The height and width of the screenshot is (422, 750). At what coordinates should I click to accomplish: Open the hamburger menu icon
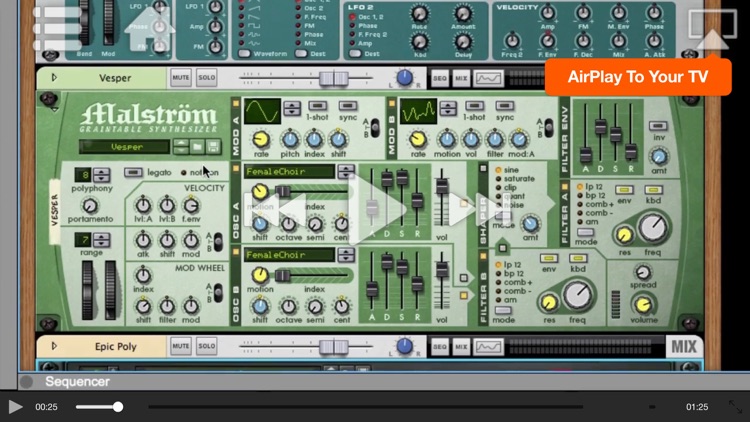[x=57, y=28]
